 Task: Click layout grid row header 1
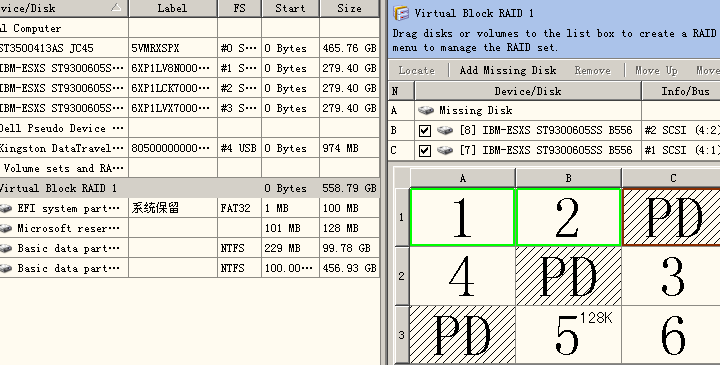[402, 217]
